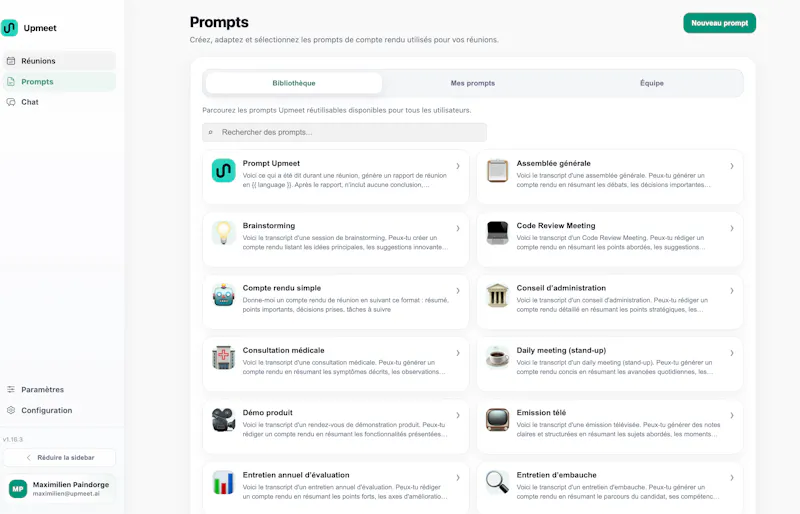Expand Entretien annuel d'évaluation chevron

[458, 477]
